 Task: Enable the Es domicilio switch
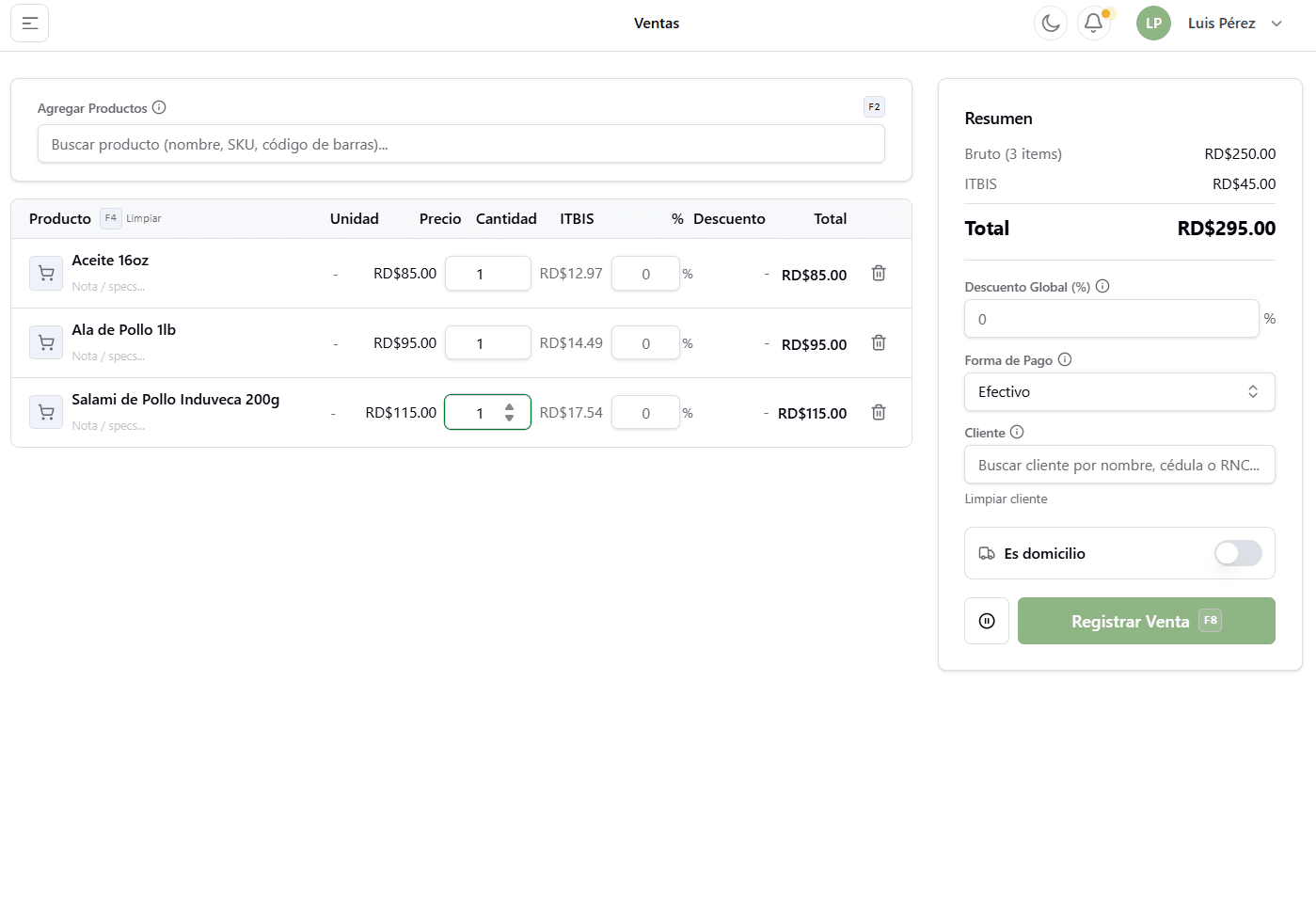1237,553
